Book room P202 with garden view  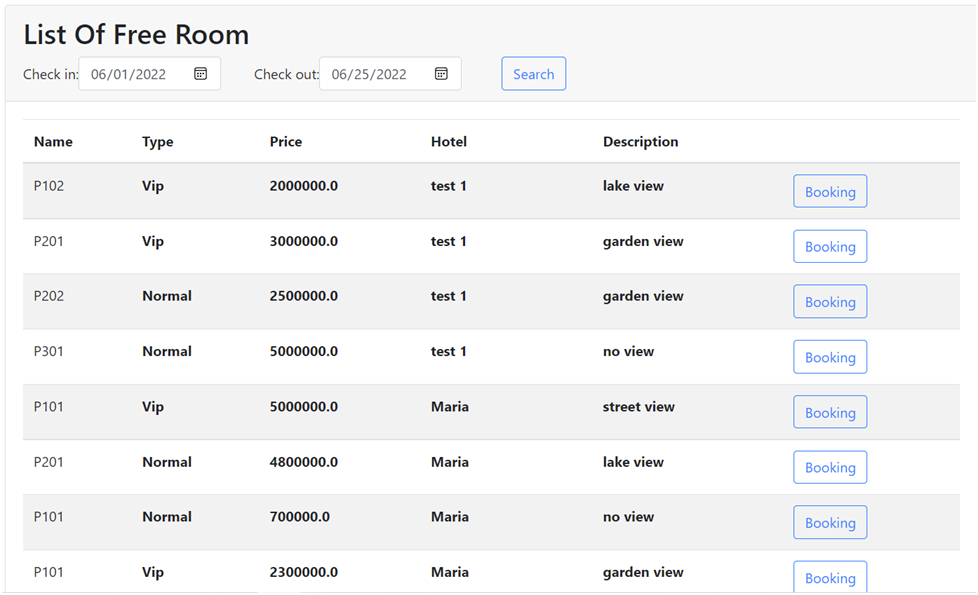coord(830,301)
